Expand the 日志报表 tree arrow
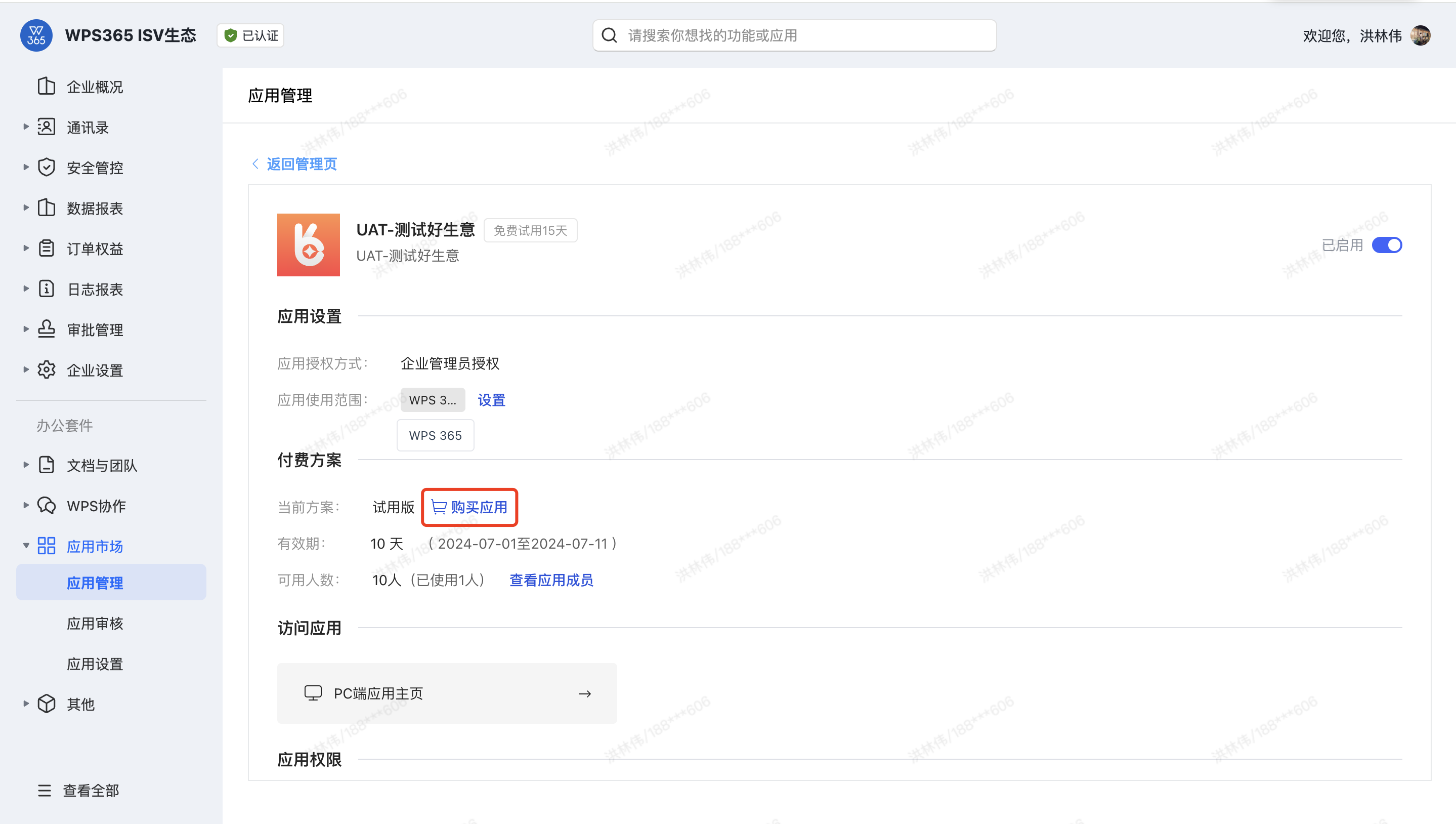The image size is (1456, 824). 26,289
